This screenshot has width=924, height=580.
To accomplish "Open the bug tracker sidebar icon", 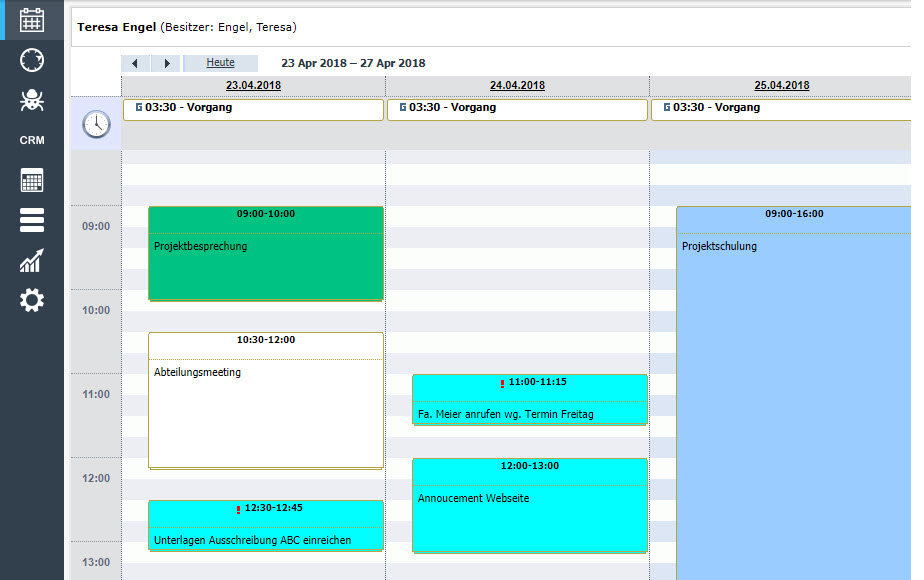I will point(32,100).
